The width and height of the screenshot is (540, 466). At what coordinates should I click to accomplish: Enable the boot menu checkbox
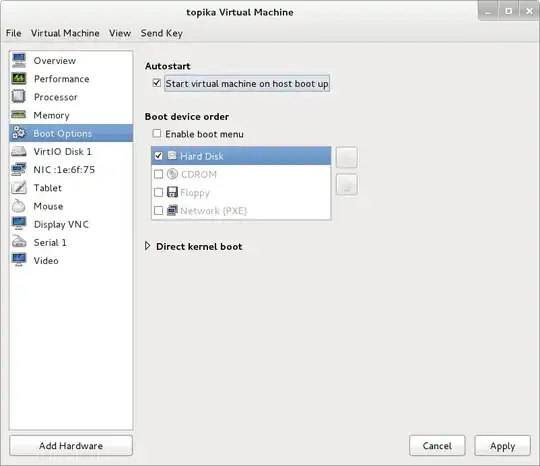click(x=157, y=134)
